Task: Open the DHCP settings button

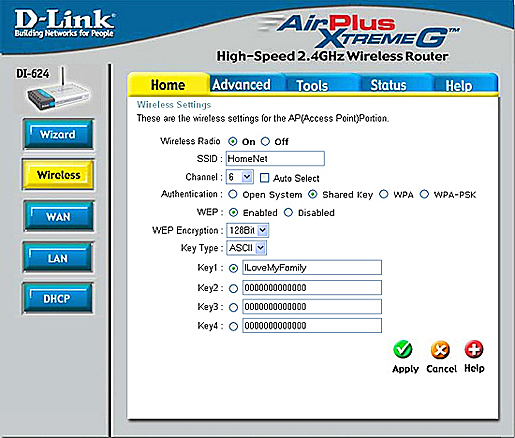Action: tap(57, 298)
